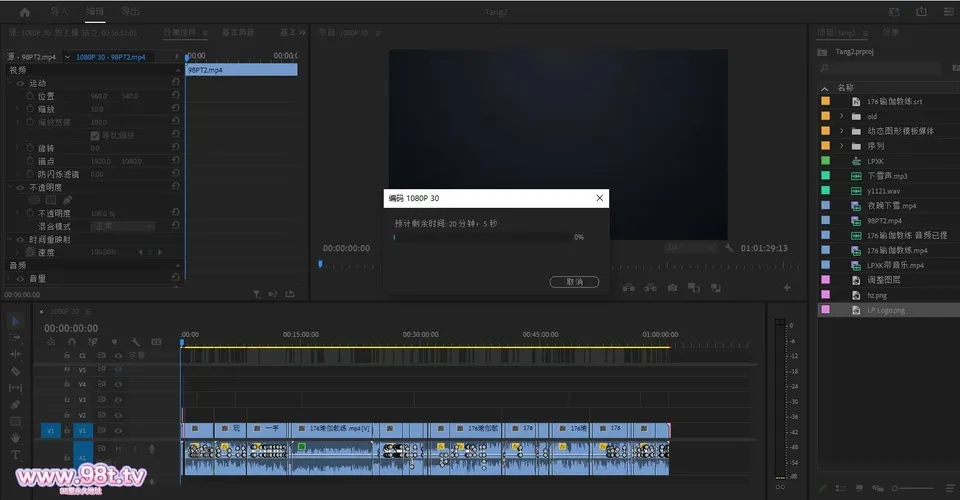Click the effect controls export frame icon
The height and width of the screenshot is (500, 960).
coord(290,294)
